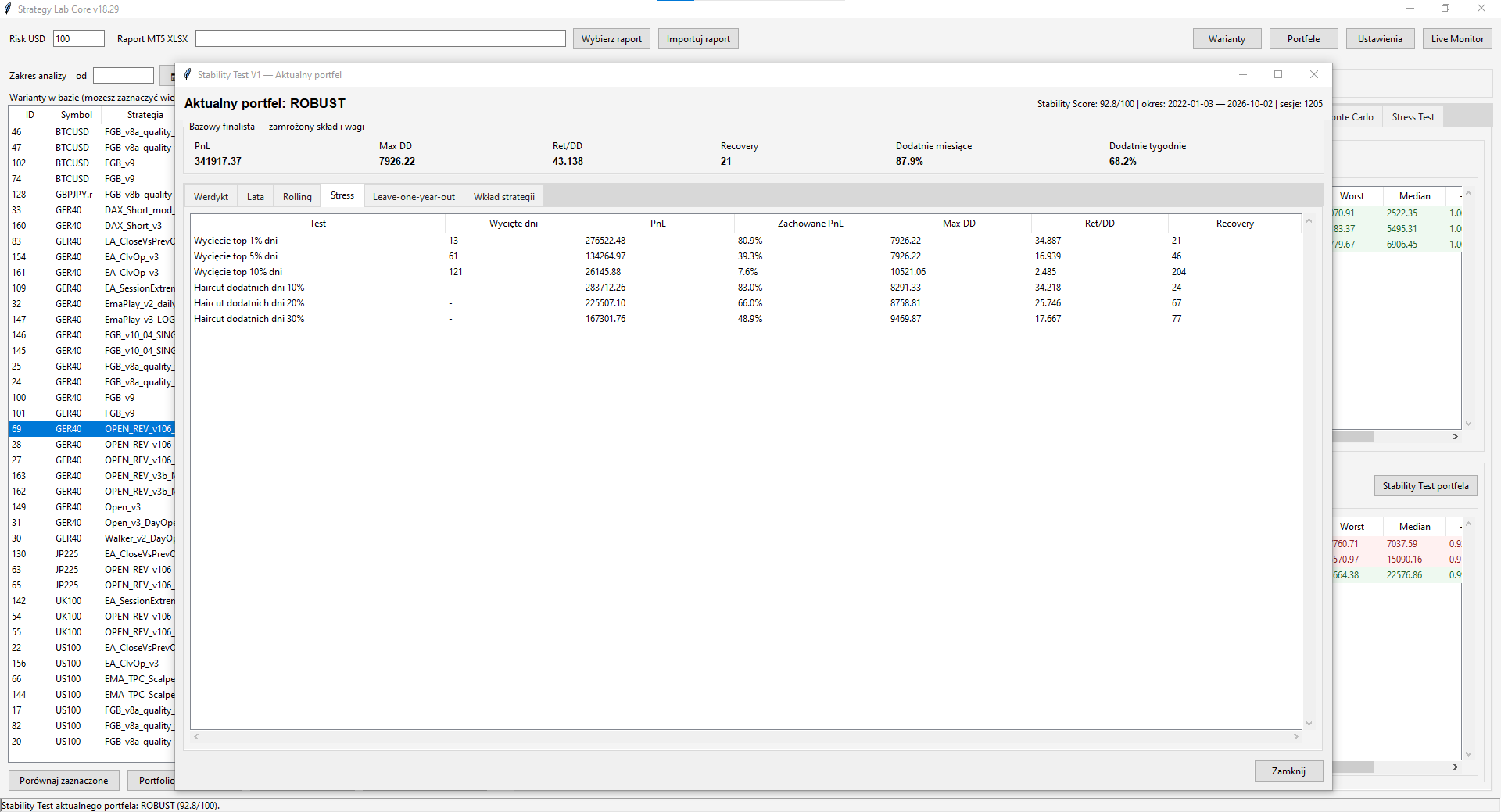Focus the Risk USD input field
Screen dimensions: 1501x812
79,38
